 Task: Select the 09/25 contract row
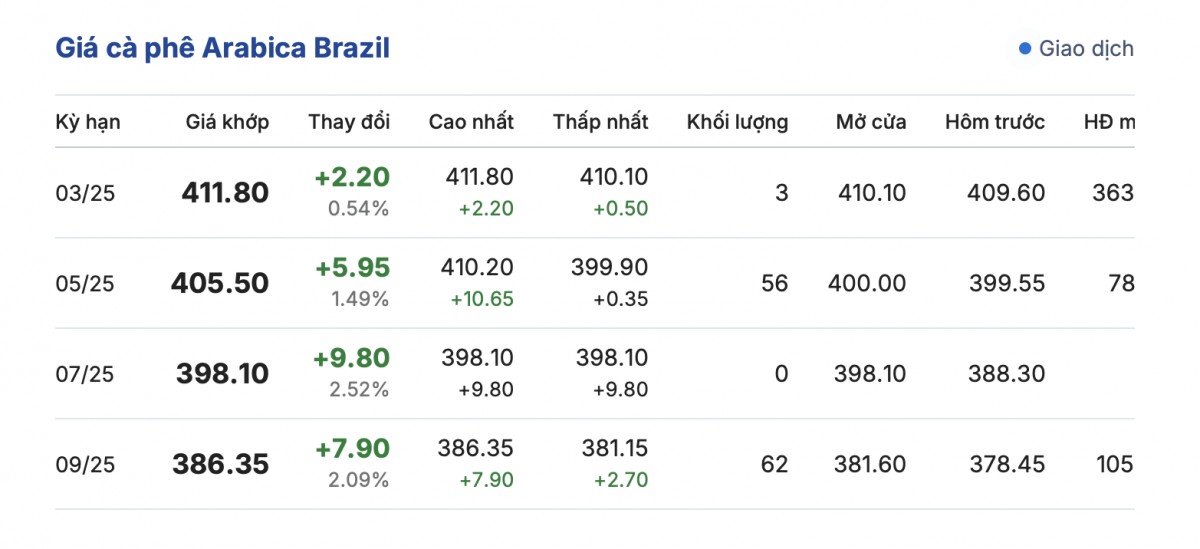coord(85,465)
